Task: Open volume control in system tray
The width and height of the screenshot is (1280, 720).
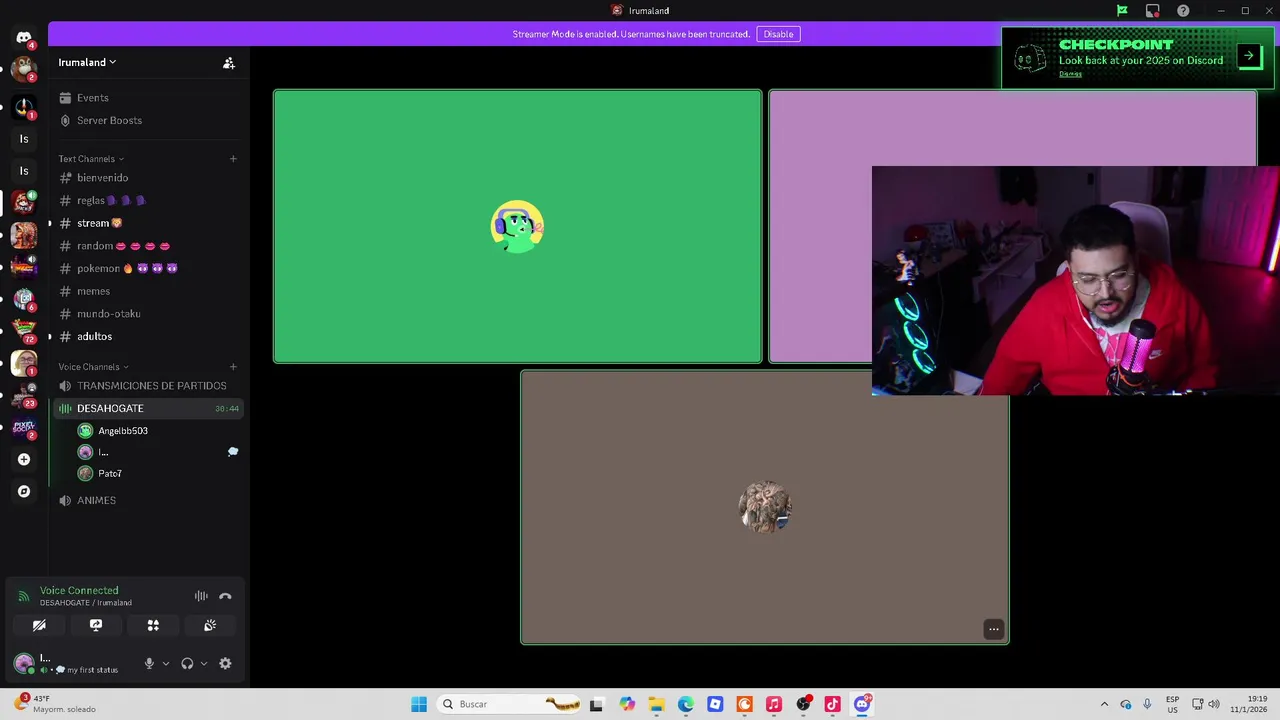Action: 1214,704
